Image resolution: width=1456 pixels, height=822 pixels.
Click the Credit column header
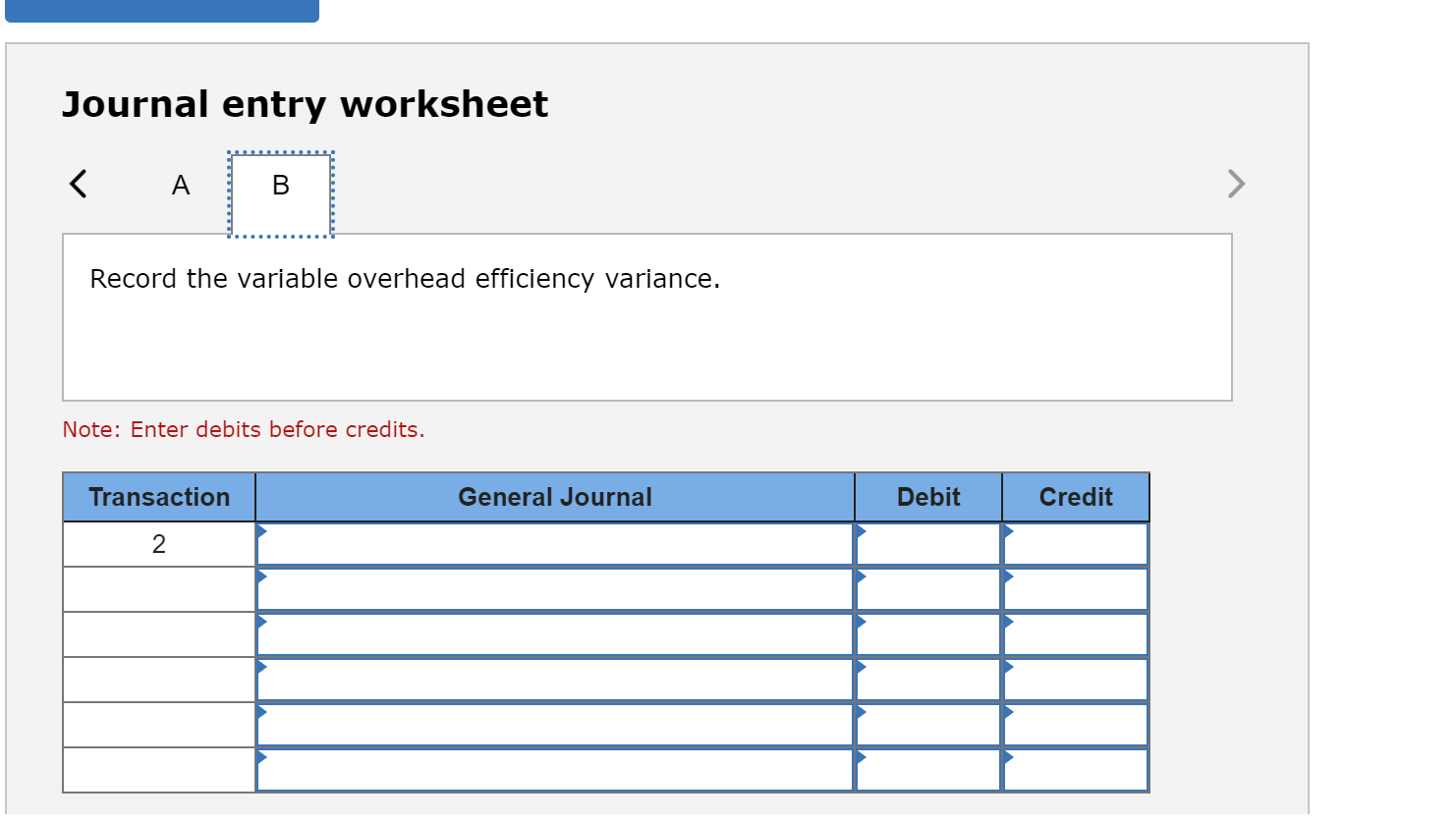(1076, 497)
